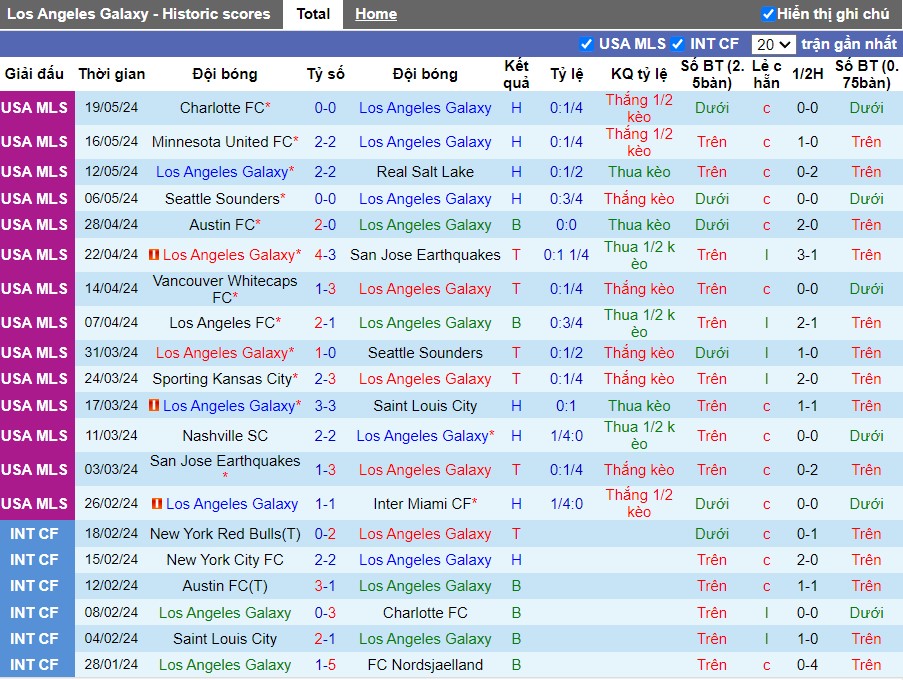Click Inter Miami CF team name
The height and width of the screenshot is (680, 903).
tap(422, 504)
